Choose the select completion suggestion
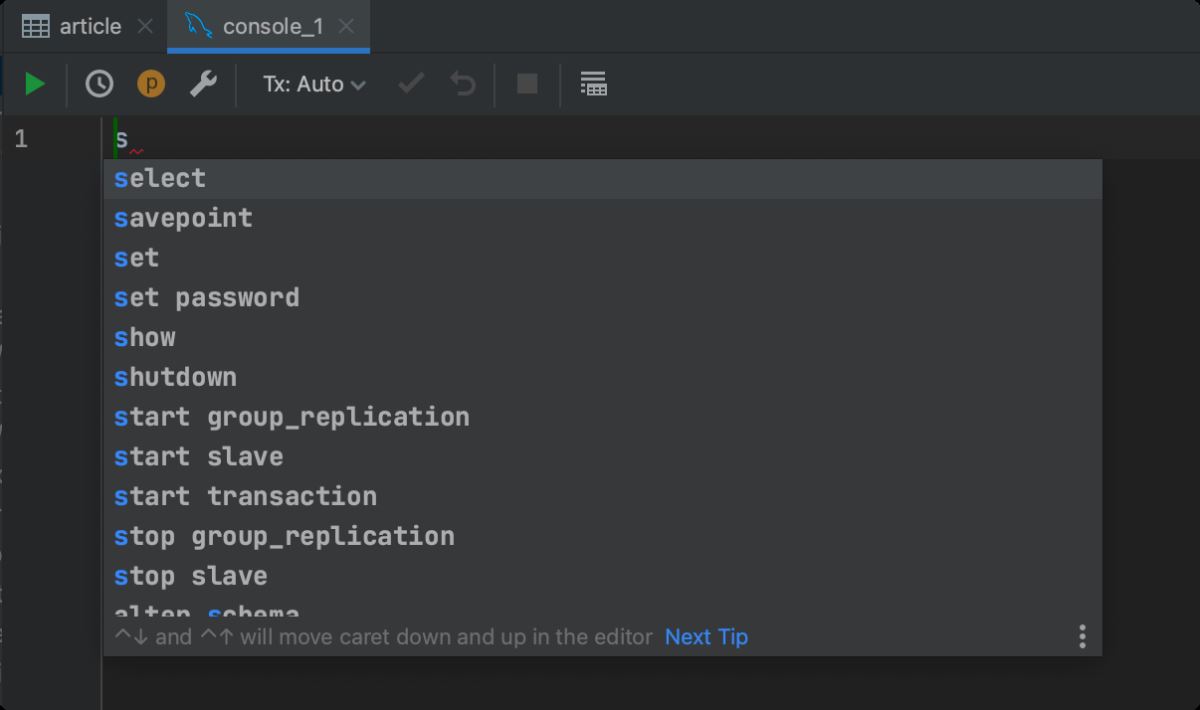This screenshot has height=710, width=1200. click(x=160, y=178)
